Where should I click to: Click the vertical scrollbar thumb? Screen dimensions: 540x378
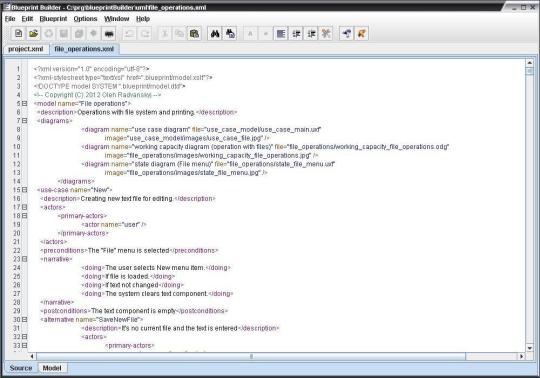[x=530, y=71]
